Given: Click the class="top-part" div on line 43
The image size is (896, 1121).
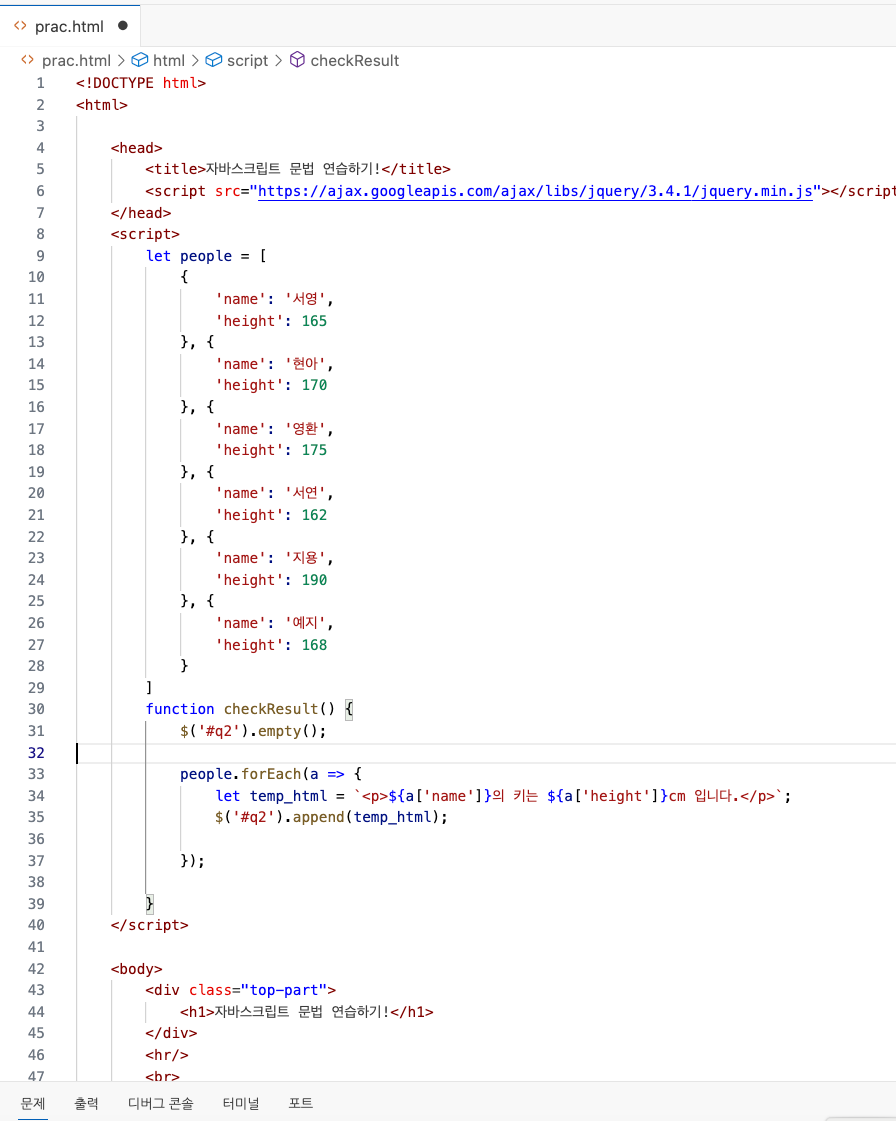Looking at the screenshot, I should (x=240, y=990).
